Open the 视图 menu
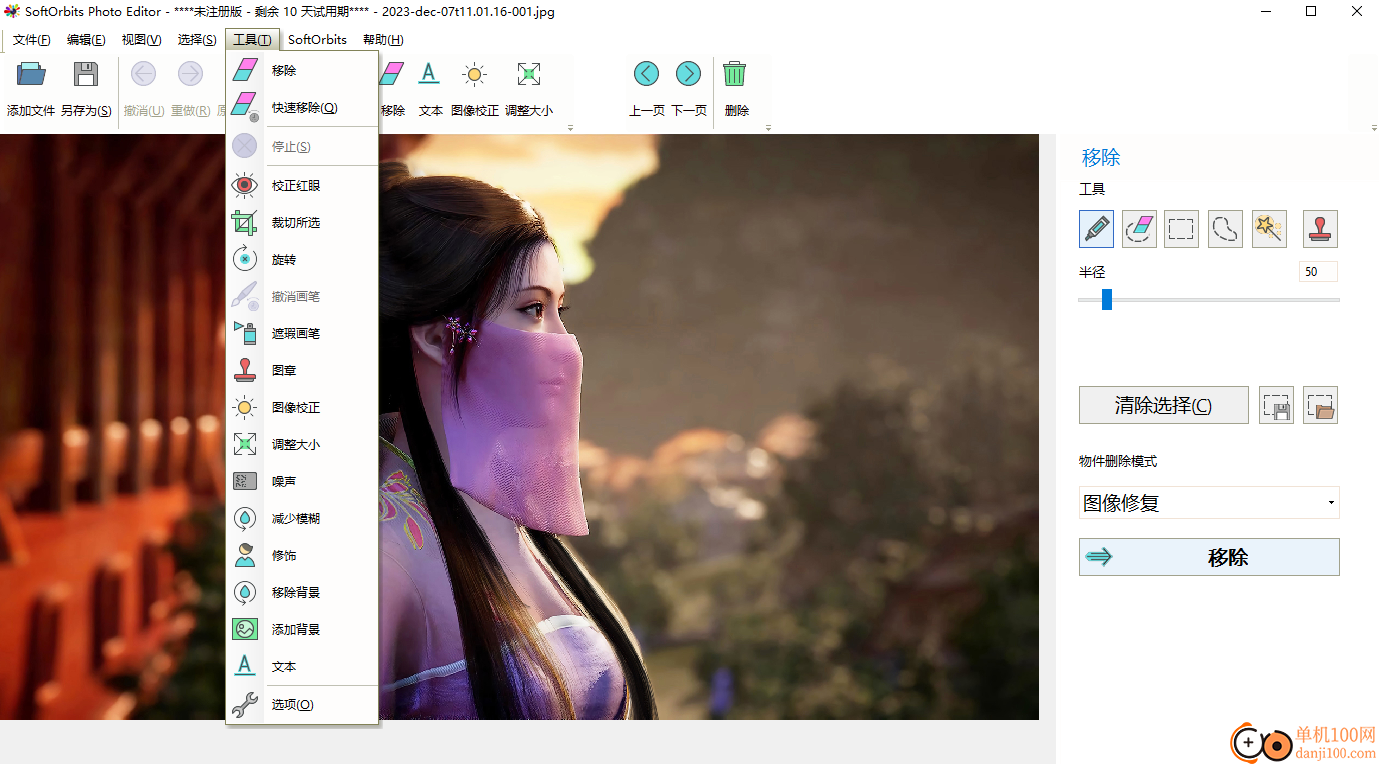Screen dimensions: 1379x764 pos(141,40)
